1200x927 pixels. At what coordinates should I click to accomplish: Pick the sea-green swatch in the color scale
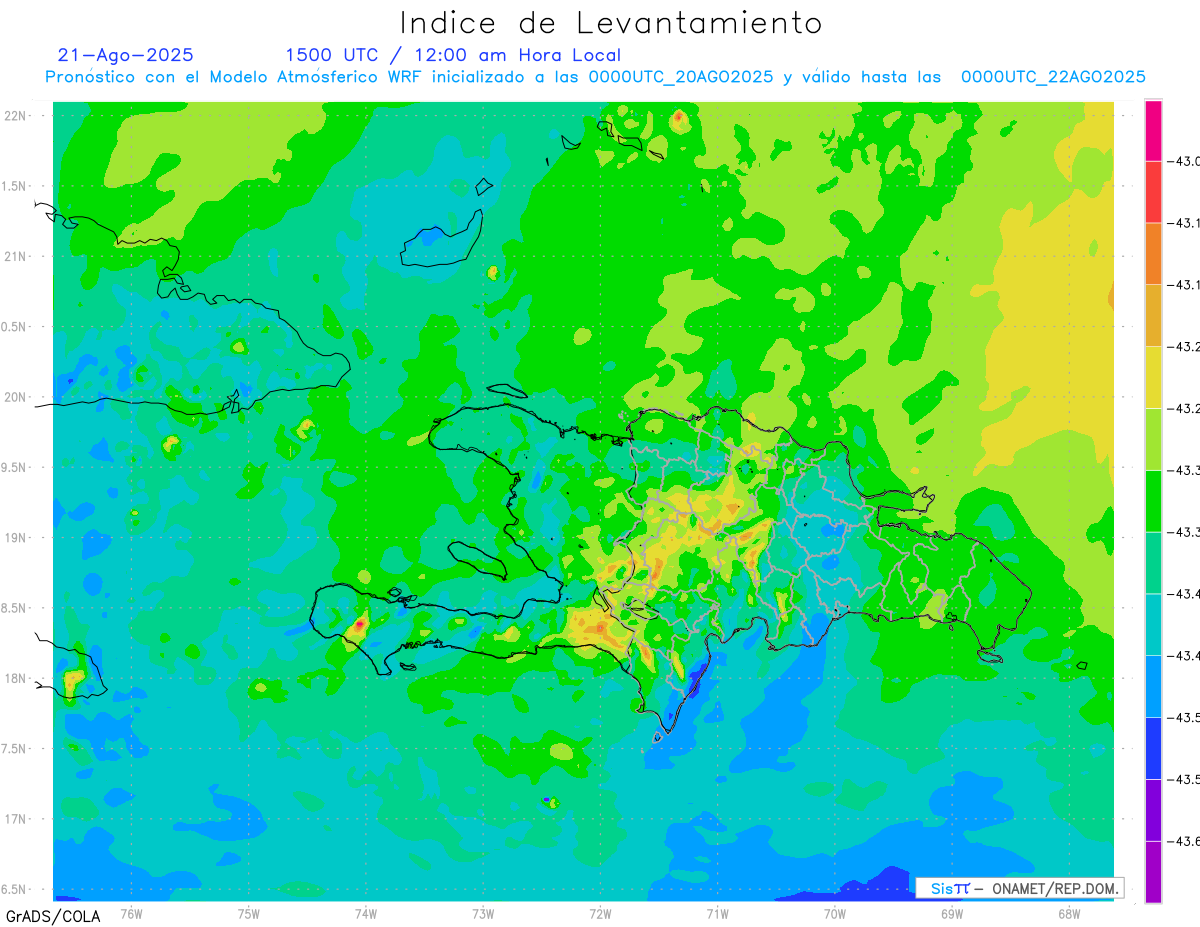click(x=1153, y=563)
